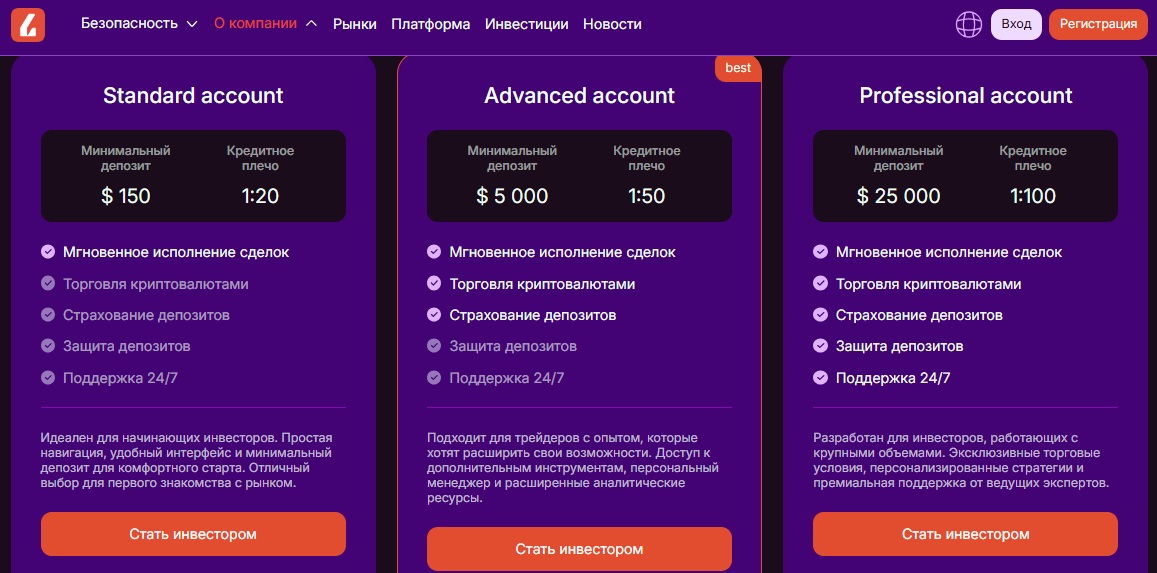
Task: Click checkmark icon beside Standard instant execution
Action: point(48,252)
